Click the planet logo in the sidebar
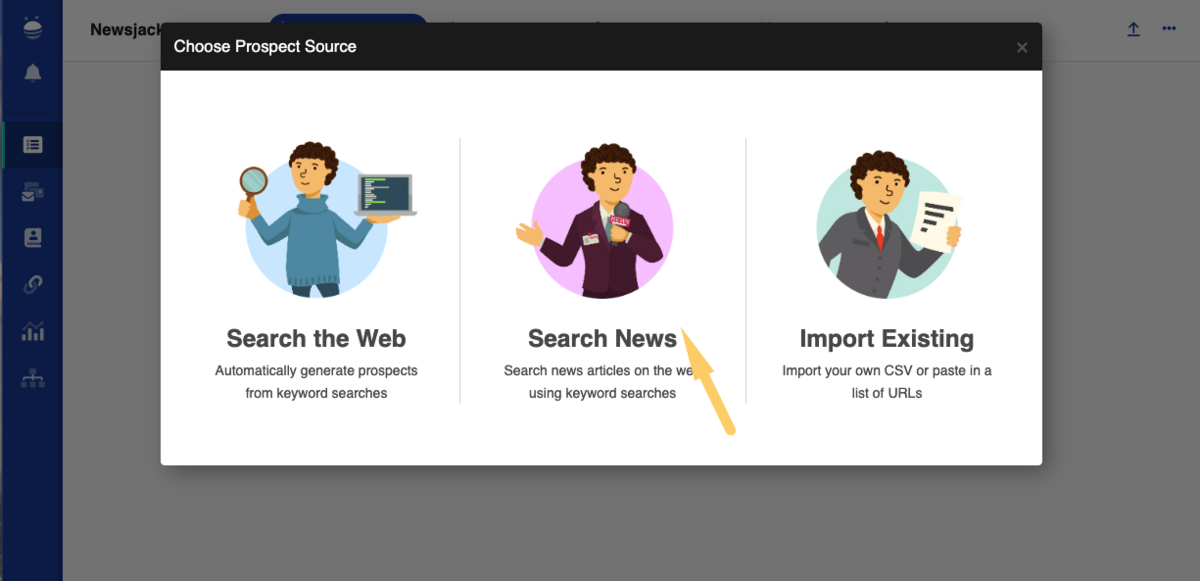This screenshot has height=581, width=1200. [x=33, y=28]
